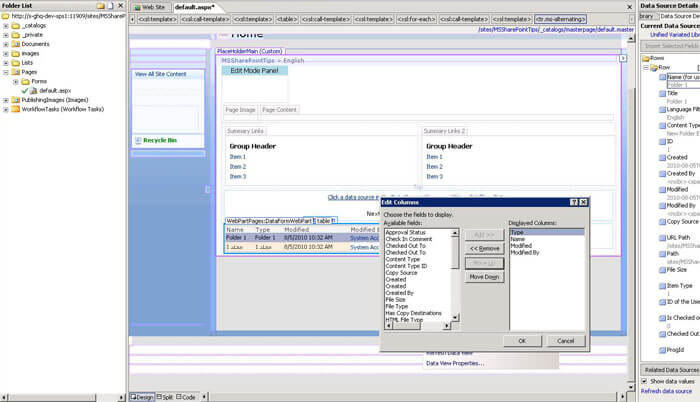Click Cancel in Edit Columns dialog

[x=566, y=341]
